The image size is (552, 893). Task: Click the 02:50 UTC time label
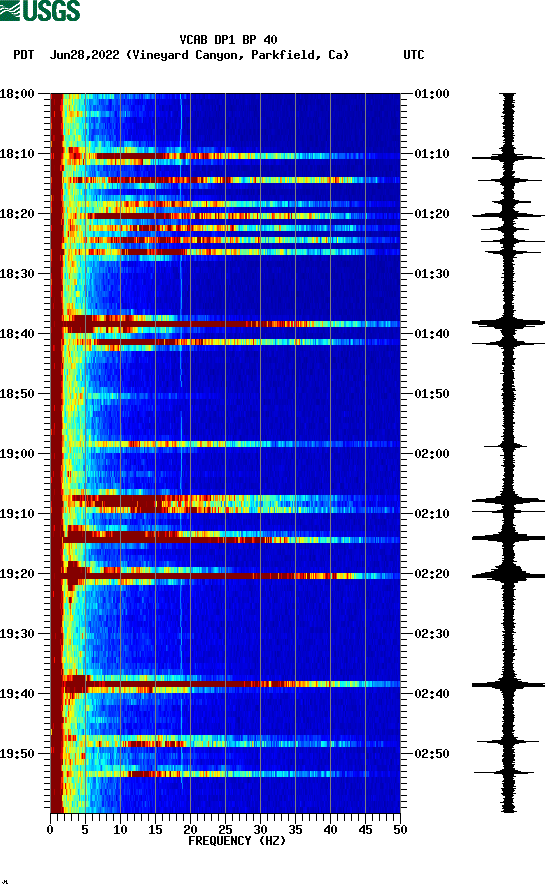432,753
